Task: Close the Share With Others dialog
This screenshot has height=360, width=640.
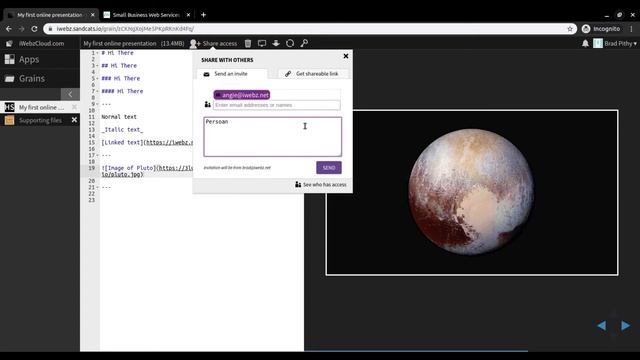Action: click(x=346, y=56)
